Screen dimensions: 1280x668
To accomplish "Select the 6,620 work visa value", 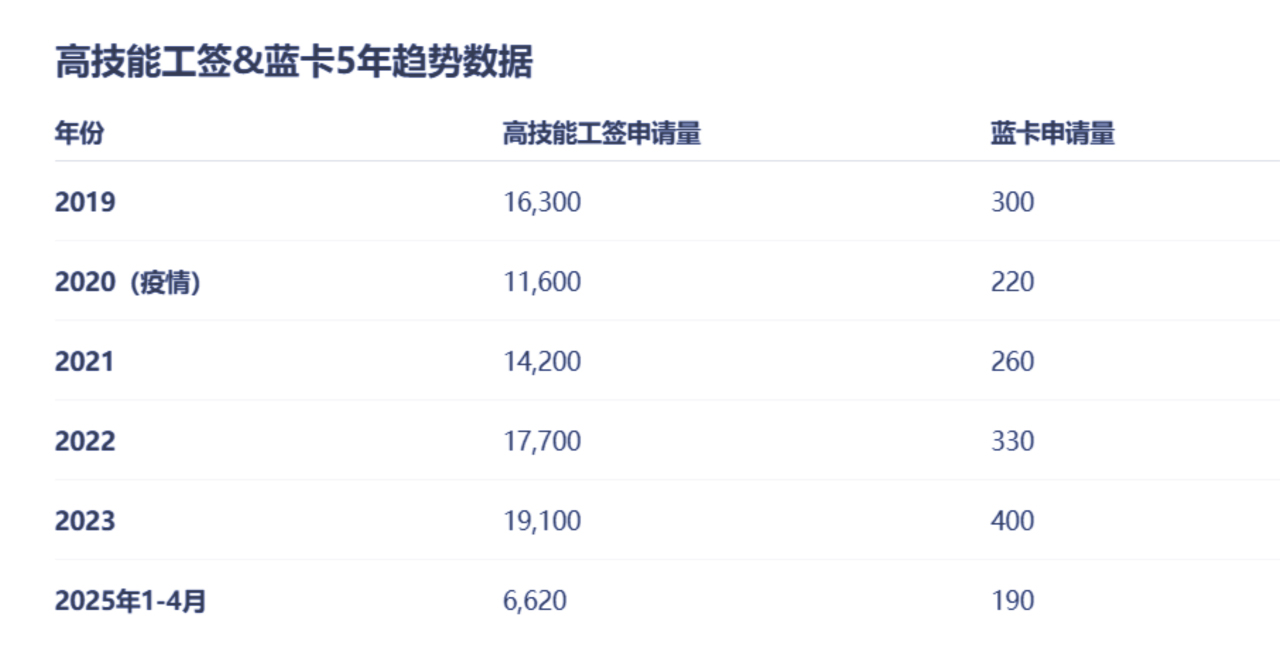I will [535, 601].
